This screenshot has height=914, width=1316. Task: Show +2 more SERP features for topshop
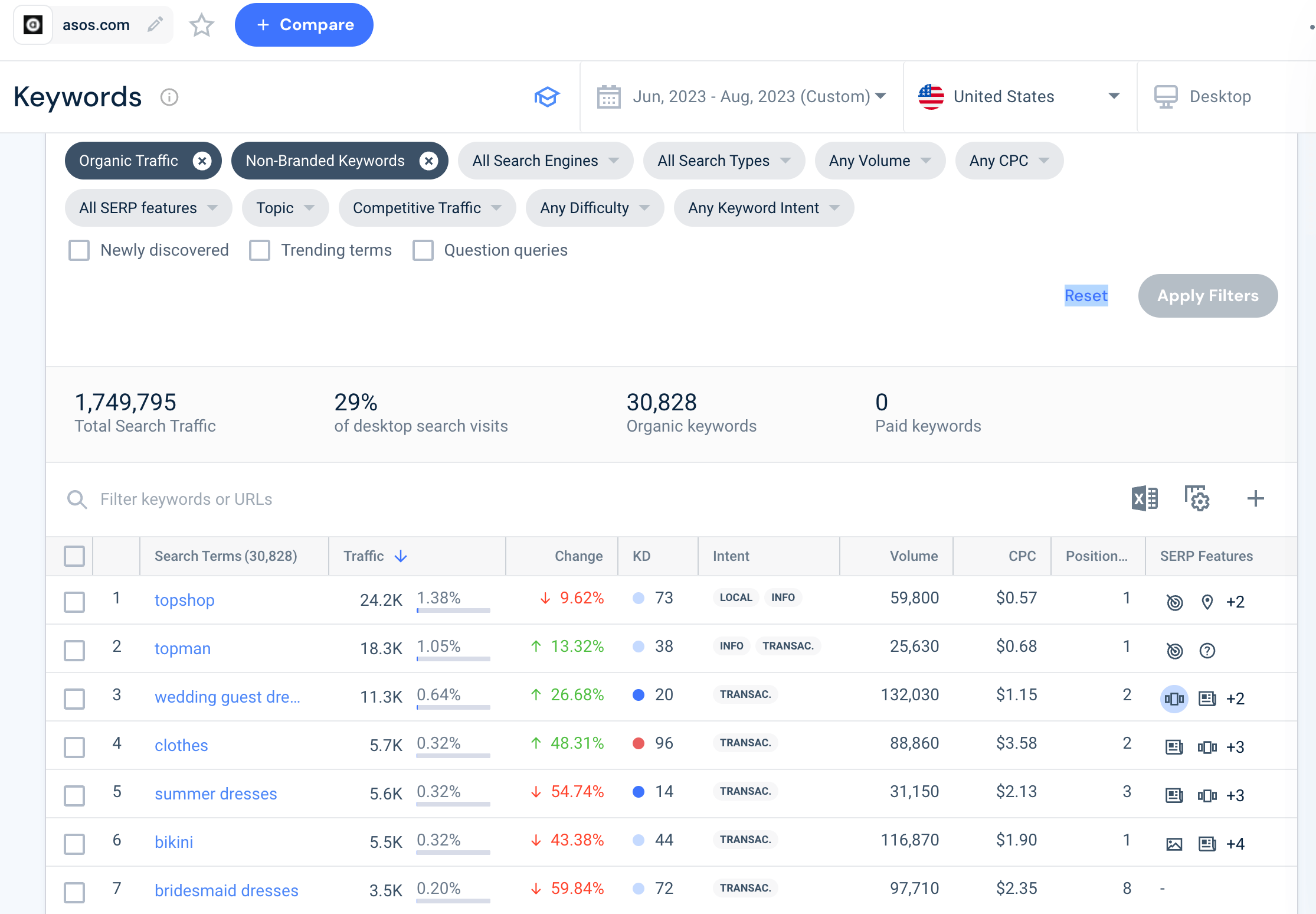[1235, 602]
